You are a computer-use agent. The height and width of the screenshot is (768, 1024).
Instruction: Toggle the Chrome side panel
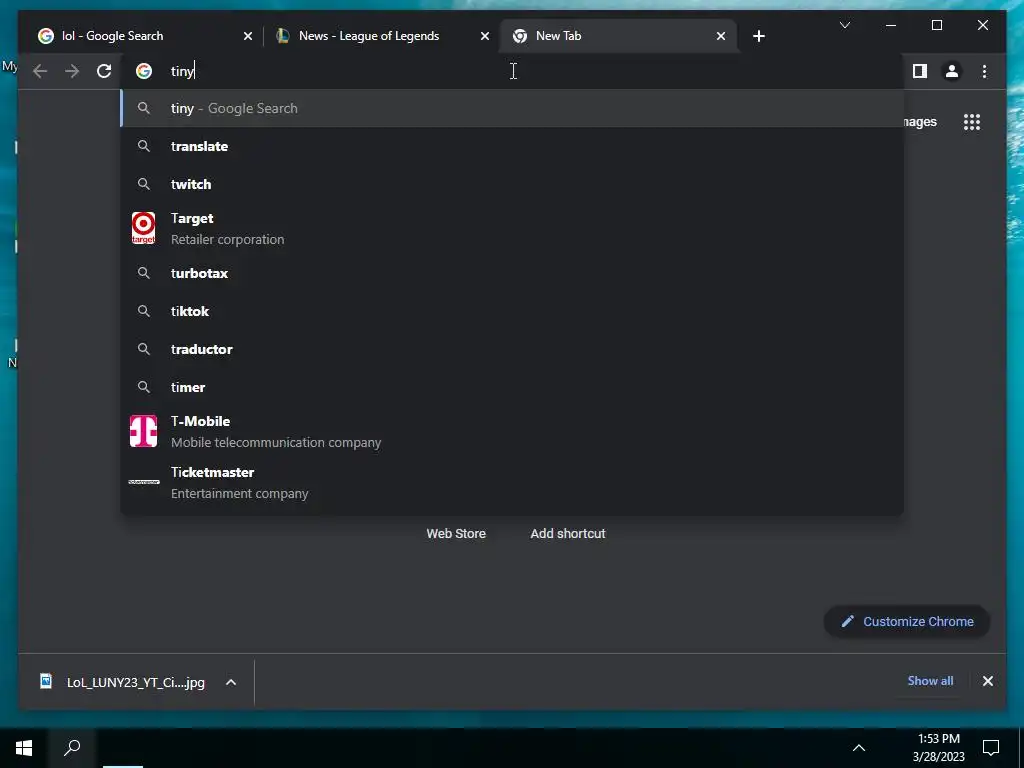(x=920, y=71)
